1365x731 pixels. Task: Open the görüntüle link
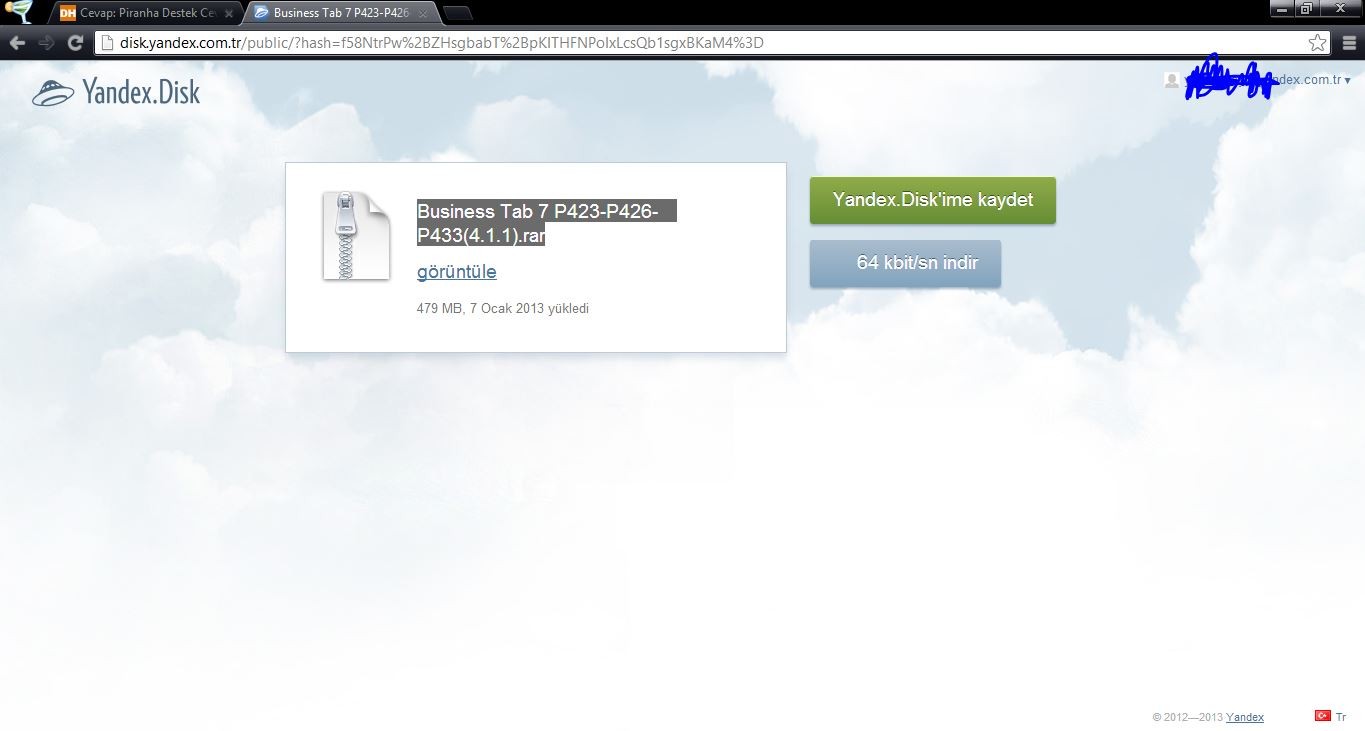[x=456, y=272]
